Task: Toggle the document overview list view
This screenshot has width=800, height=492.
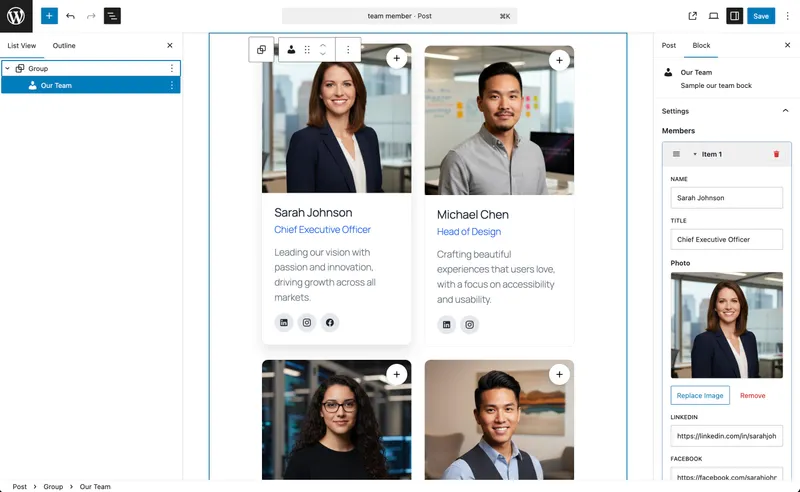Action: tap(112, 16)
